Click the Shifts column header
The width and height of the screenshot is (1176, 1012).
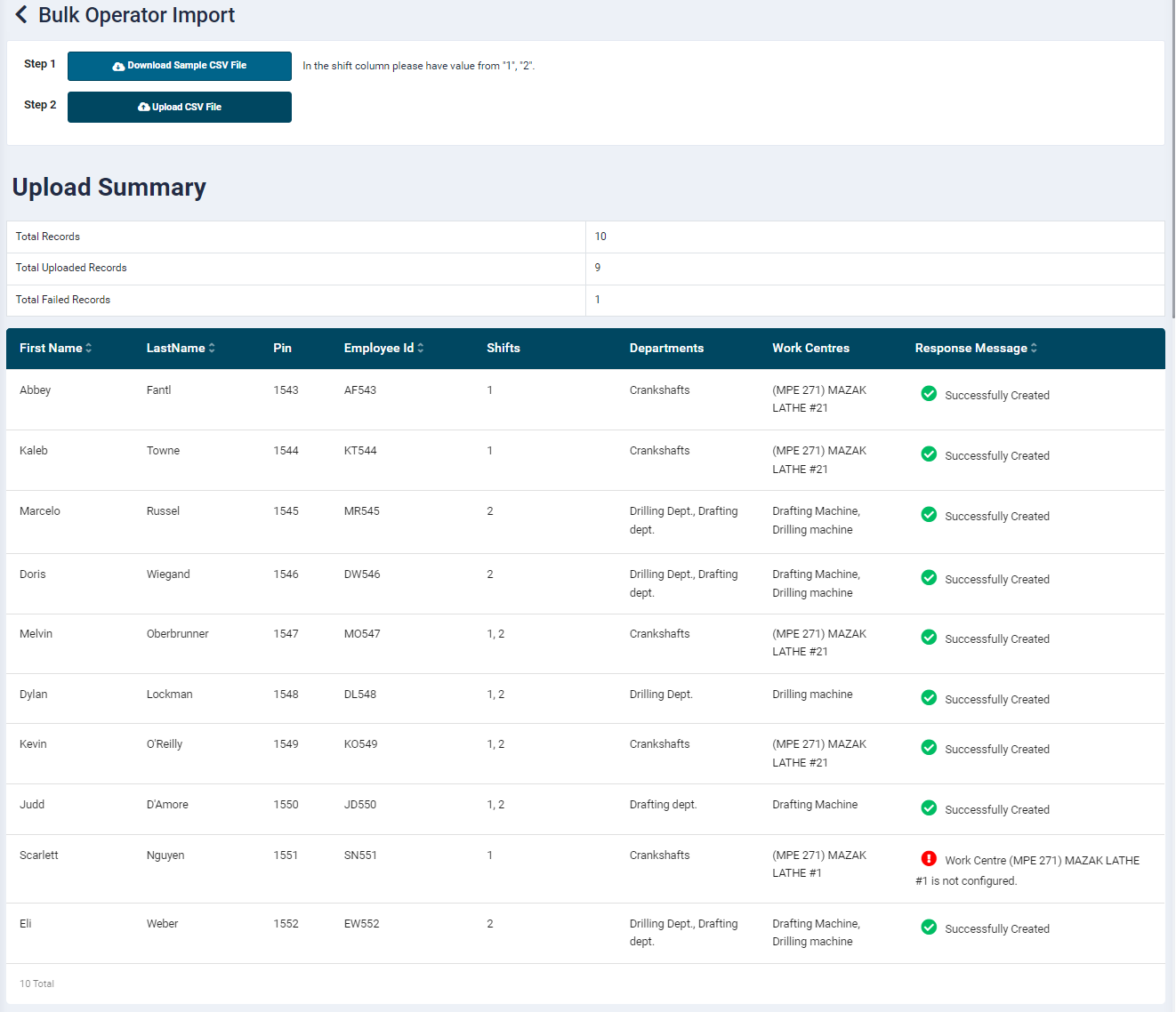coord(503,349)
